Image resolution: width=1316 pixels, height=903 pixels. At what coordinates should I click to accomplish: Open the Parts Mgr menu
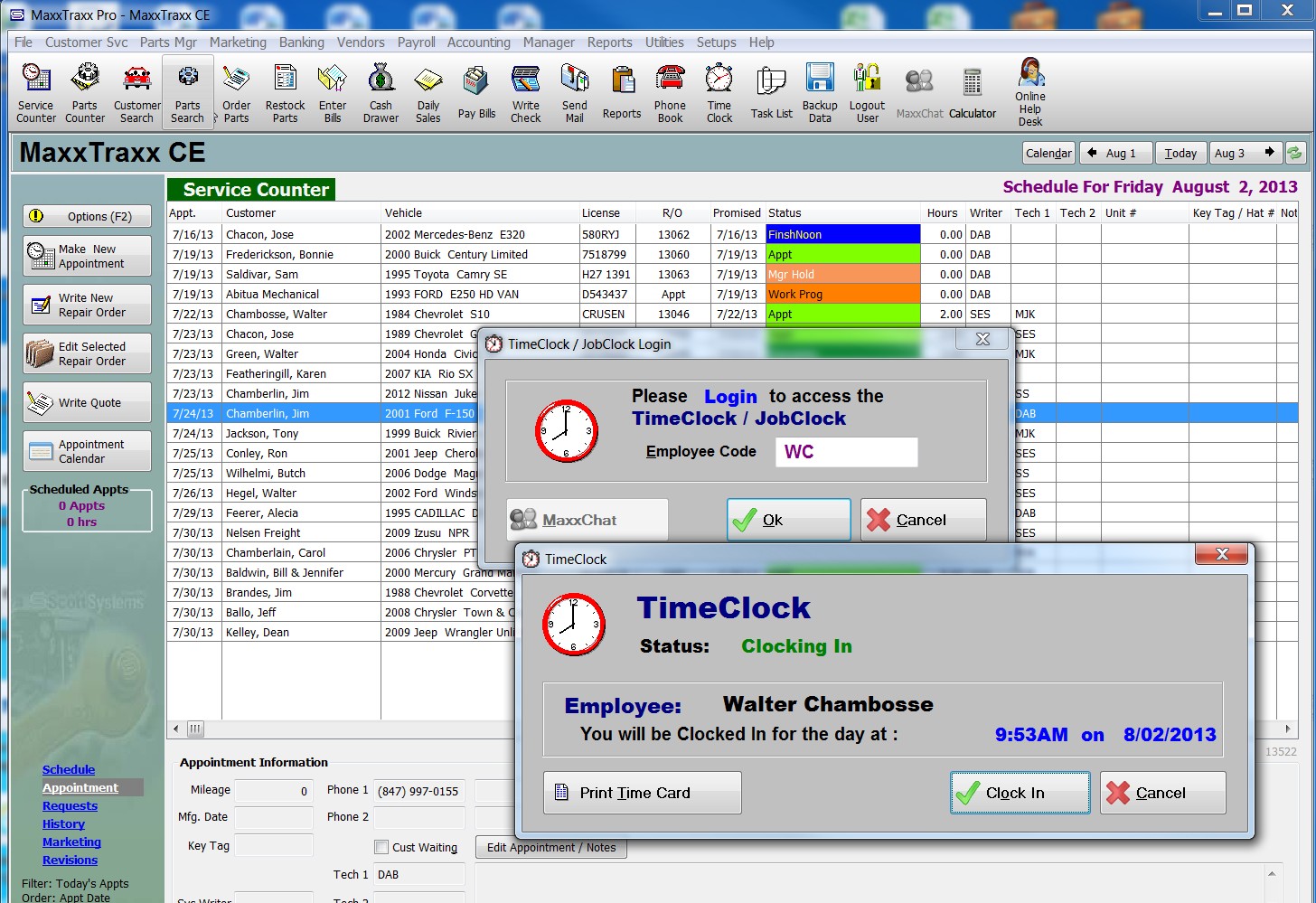click(x=168, y=42)
